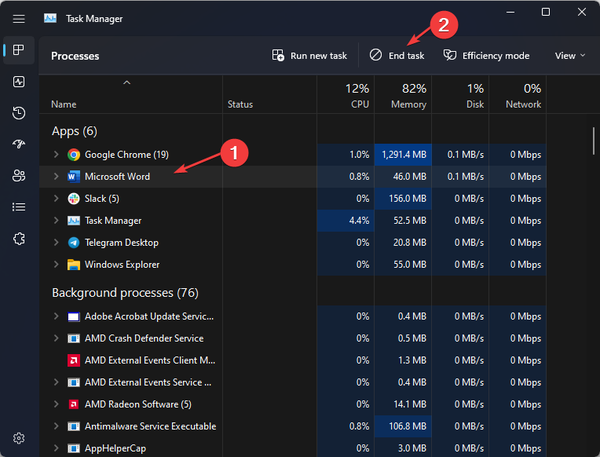
Task: Click Antimalware memory value 106.8 MB
Action: (x=408, y=426)
